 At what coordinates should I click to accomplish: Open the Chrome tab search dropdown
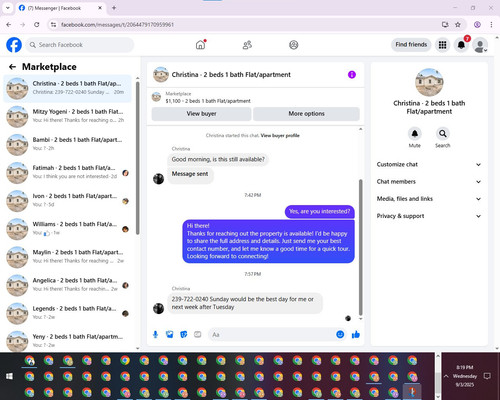coord(8,8)
